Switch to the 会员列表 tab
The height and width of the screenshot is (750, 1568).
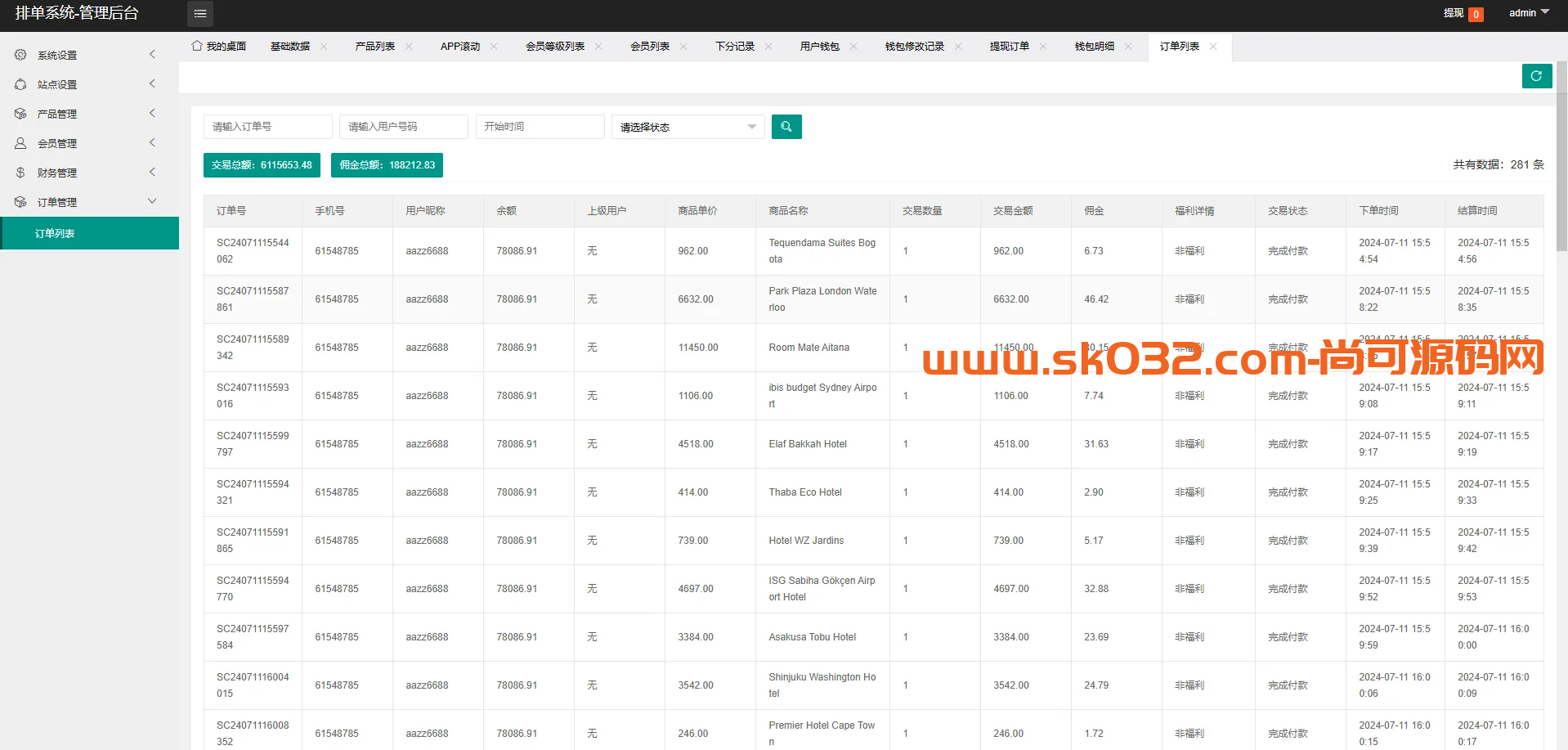651,46
